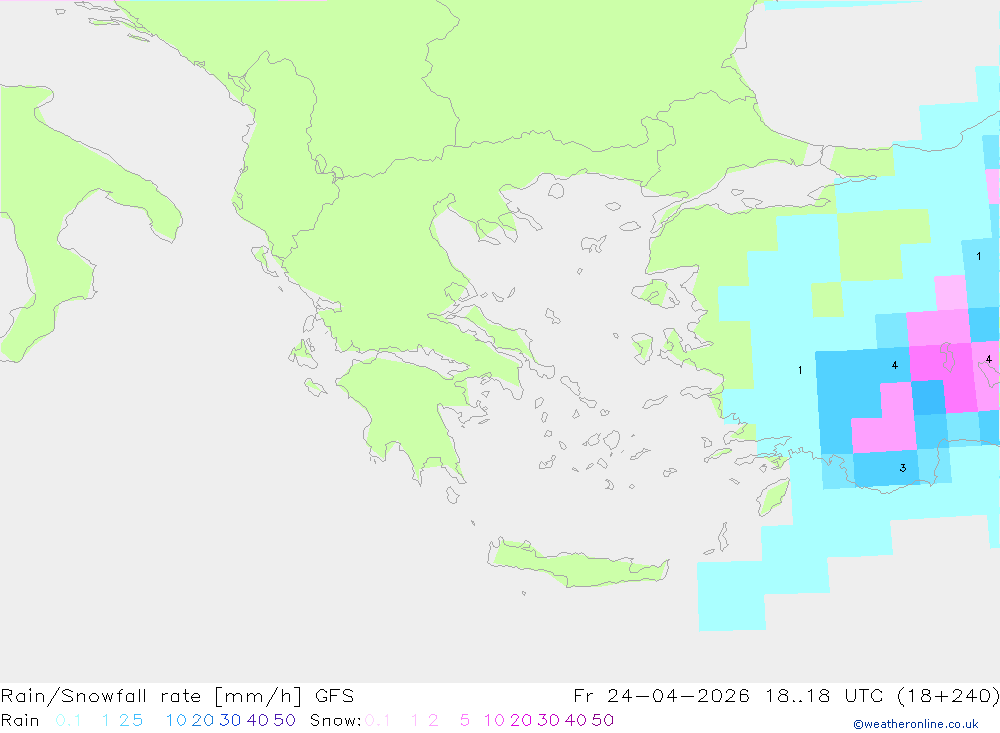Screen dimensions: 1000x733
Task: Select the 10 value in Snow legend
Action: point(494,720)
